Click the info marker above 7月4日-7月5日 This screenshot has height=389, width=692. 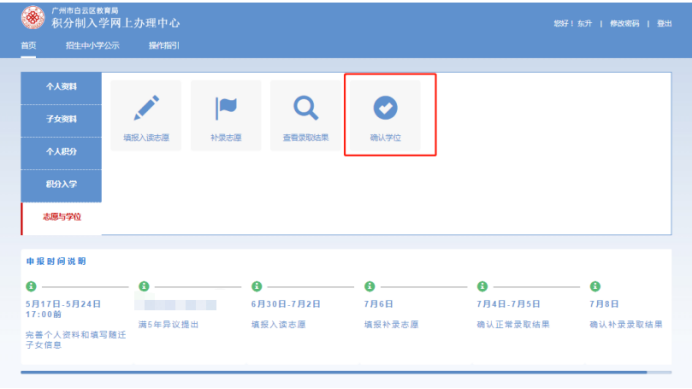pos(482,286)
